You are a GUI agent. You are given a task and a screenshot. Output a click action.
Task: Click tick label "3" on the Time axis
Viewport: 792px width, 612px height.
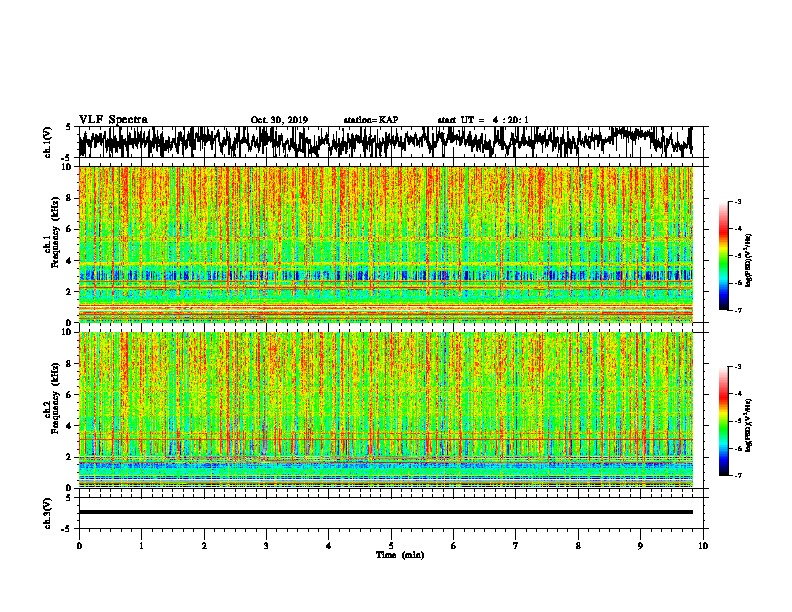pos(266,546)
